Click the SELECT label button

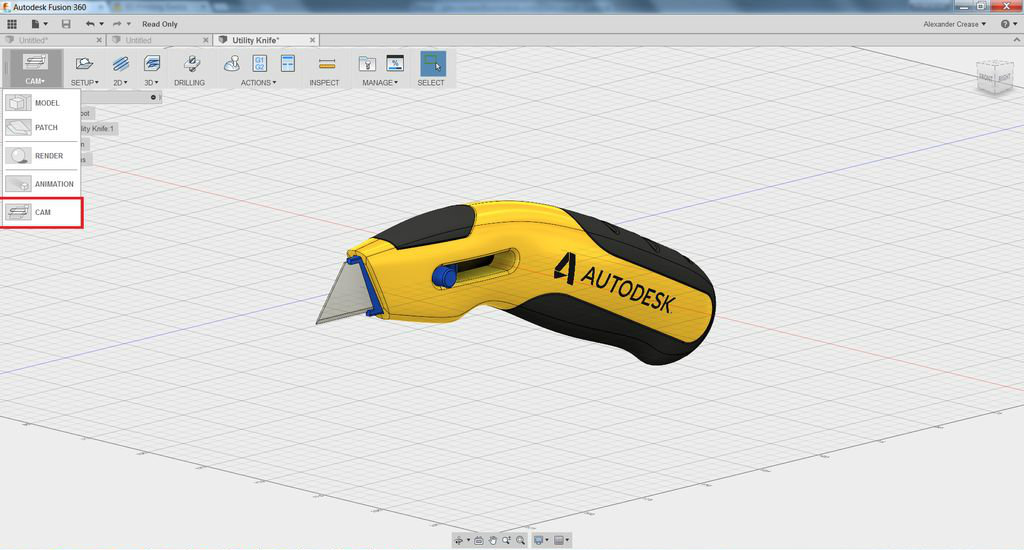click(431, 83)
